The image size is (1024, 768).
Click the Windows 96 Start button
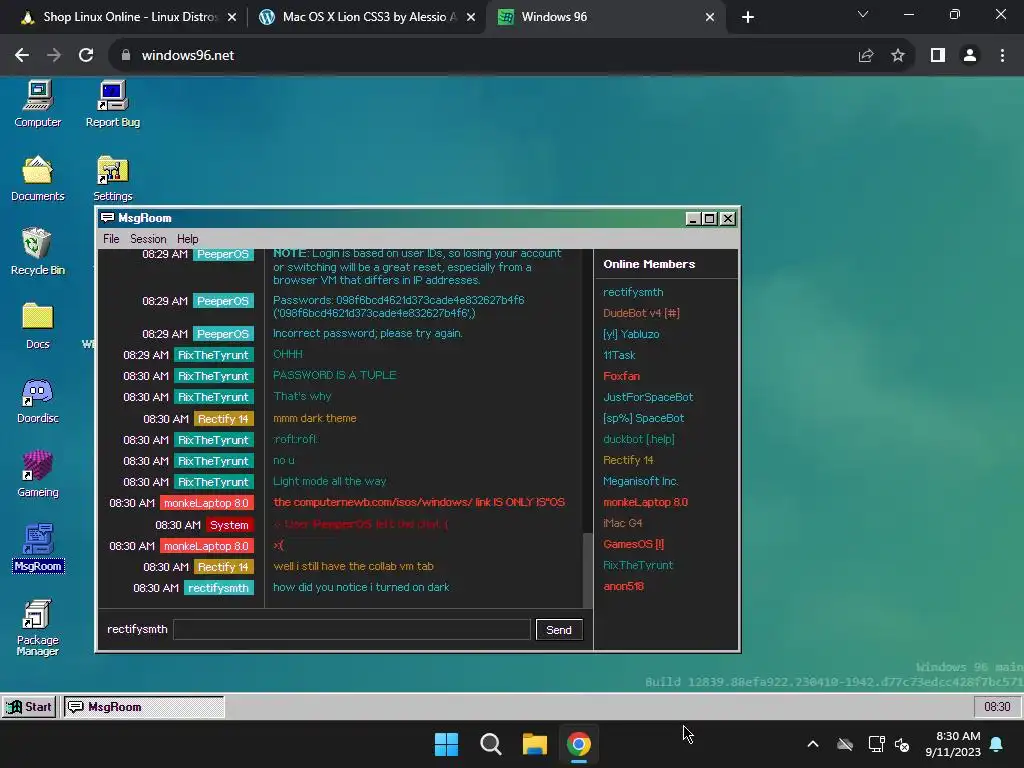click(29, 707)
